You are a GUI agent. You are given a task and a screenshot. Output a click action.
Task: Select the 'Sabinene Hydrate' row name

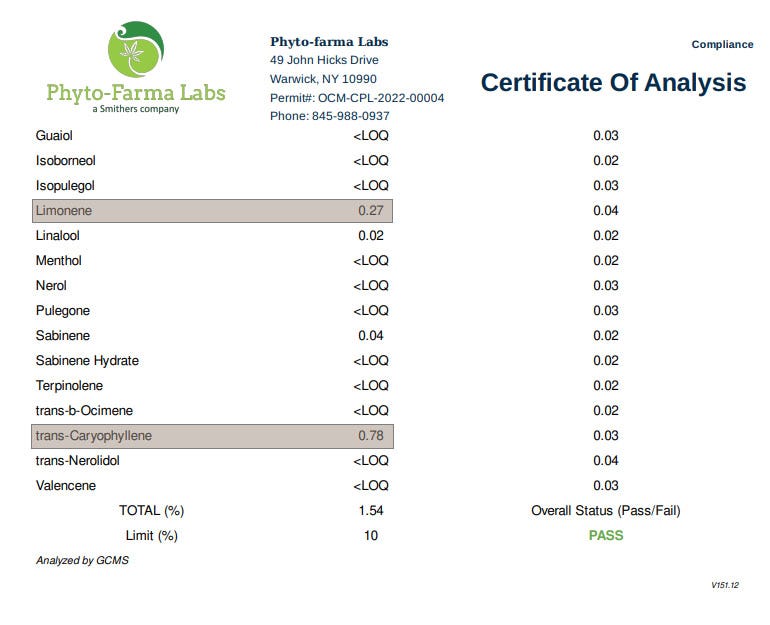click(x=87, y=361)
